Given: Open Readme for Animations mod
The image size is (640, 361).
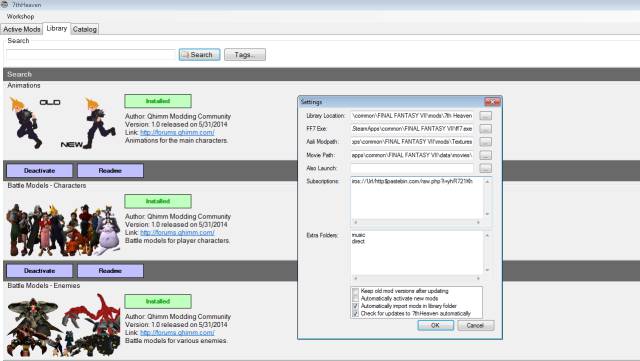Looking at the screenshot, I should click(110, 171).
